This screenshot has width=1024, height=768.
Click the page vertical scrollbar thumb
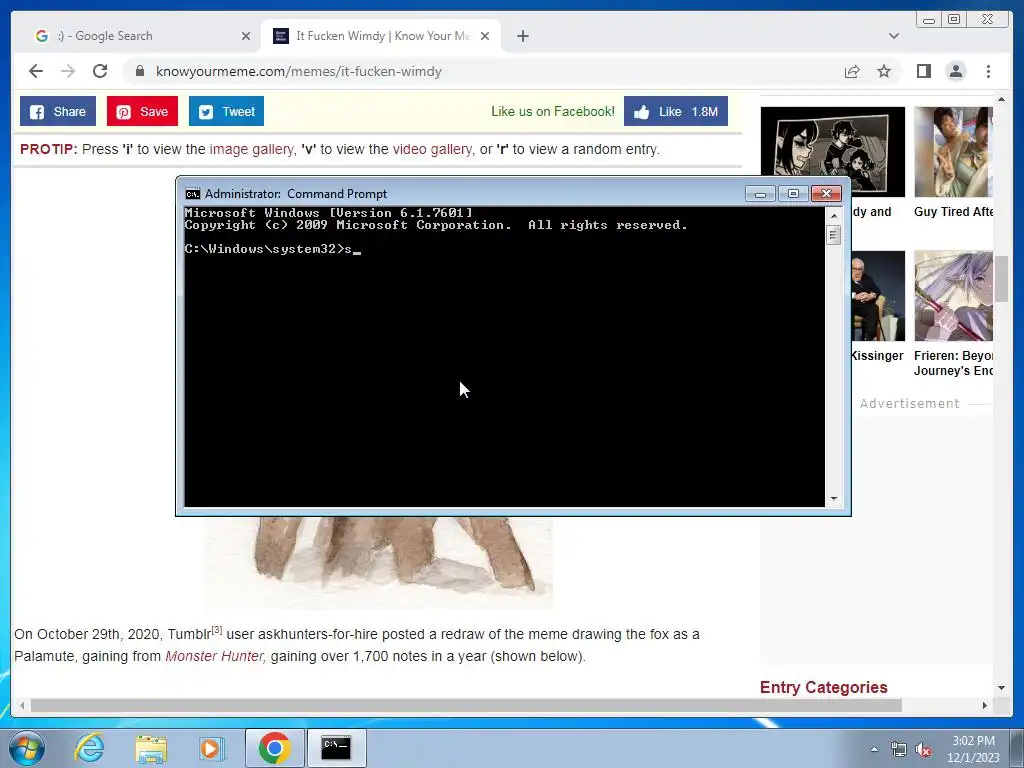pos(1001,280)
